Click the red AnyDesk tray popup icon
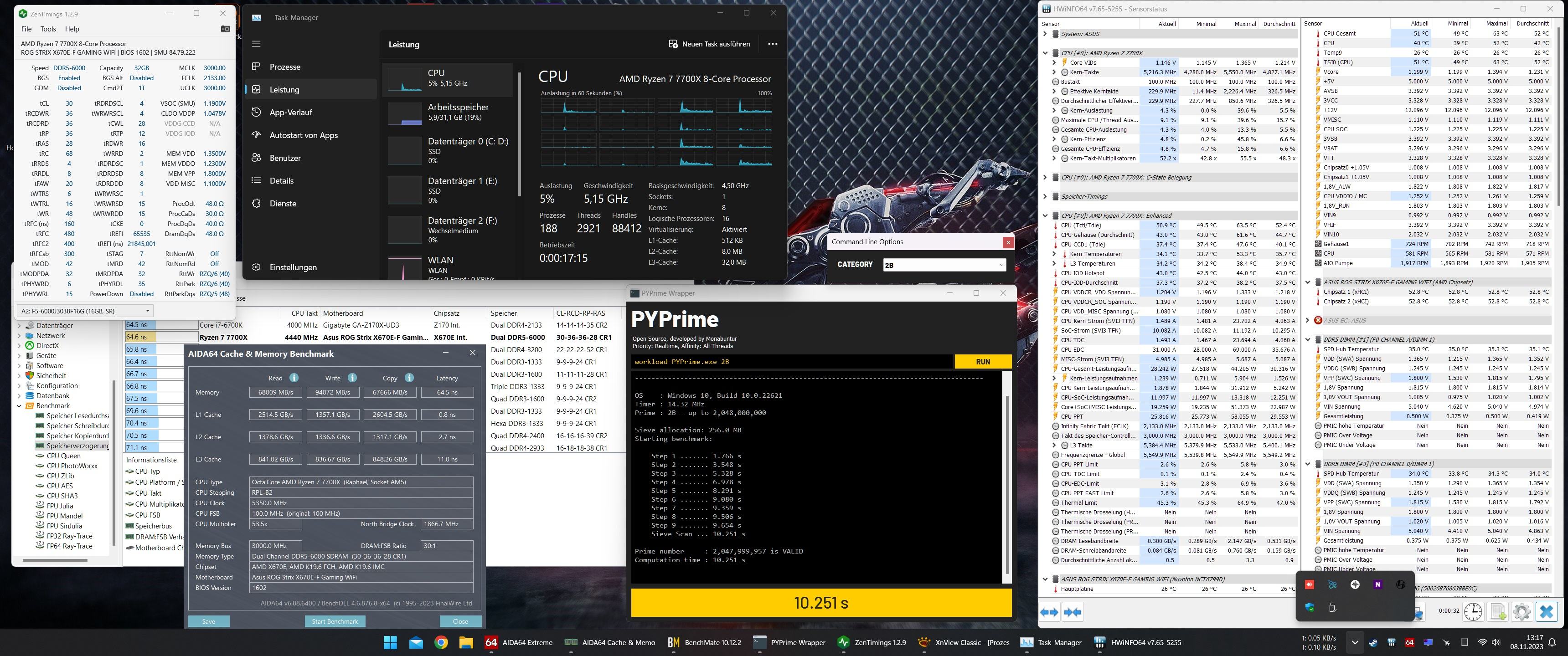The image size is (1568, 656). pyautogui.click(x=1309, y=584)
